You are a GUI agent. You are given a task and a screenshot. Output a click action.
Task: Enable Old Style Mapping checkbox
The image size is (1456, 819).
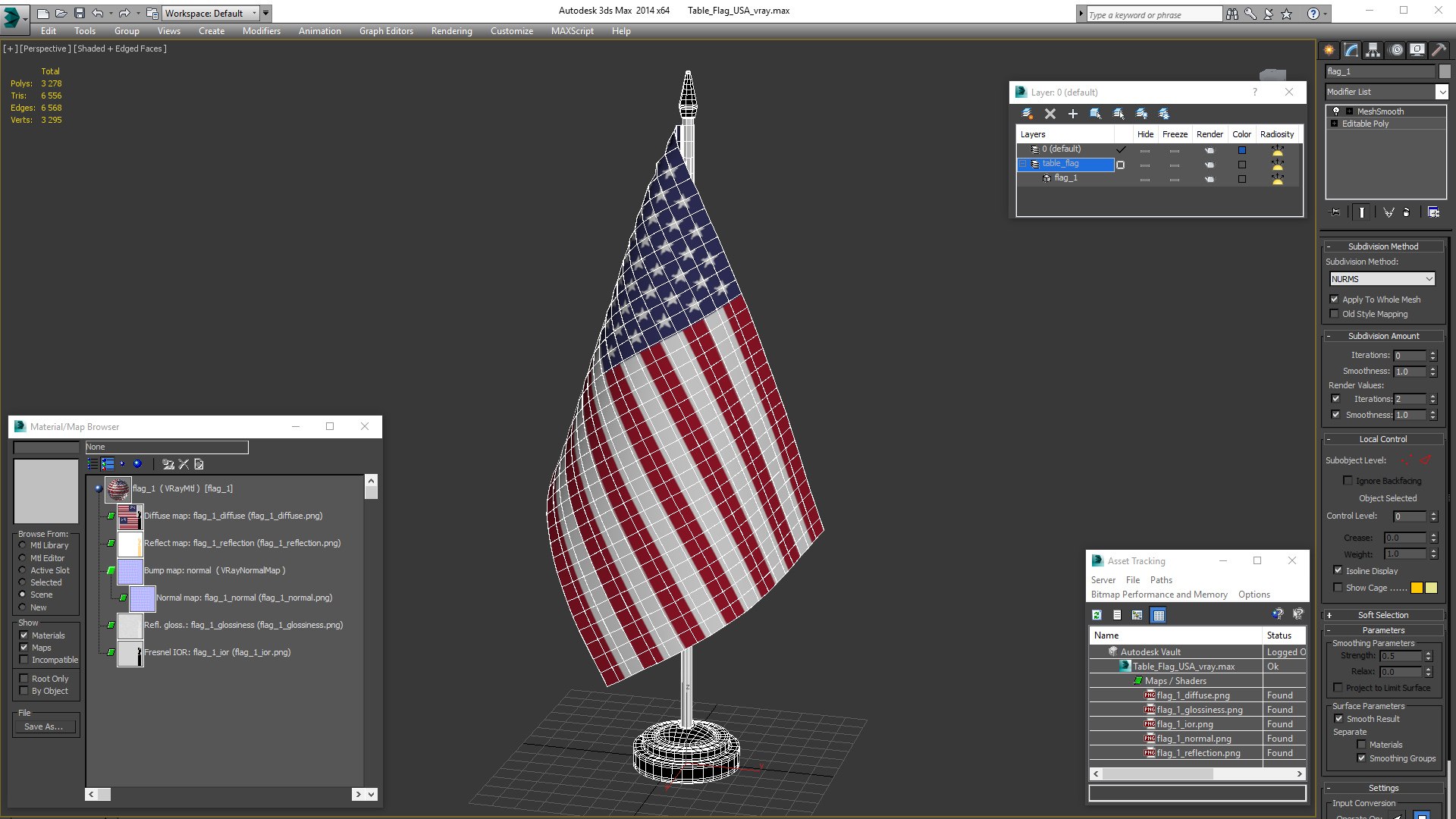[x=1335, y=314]
